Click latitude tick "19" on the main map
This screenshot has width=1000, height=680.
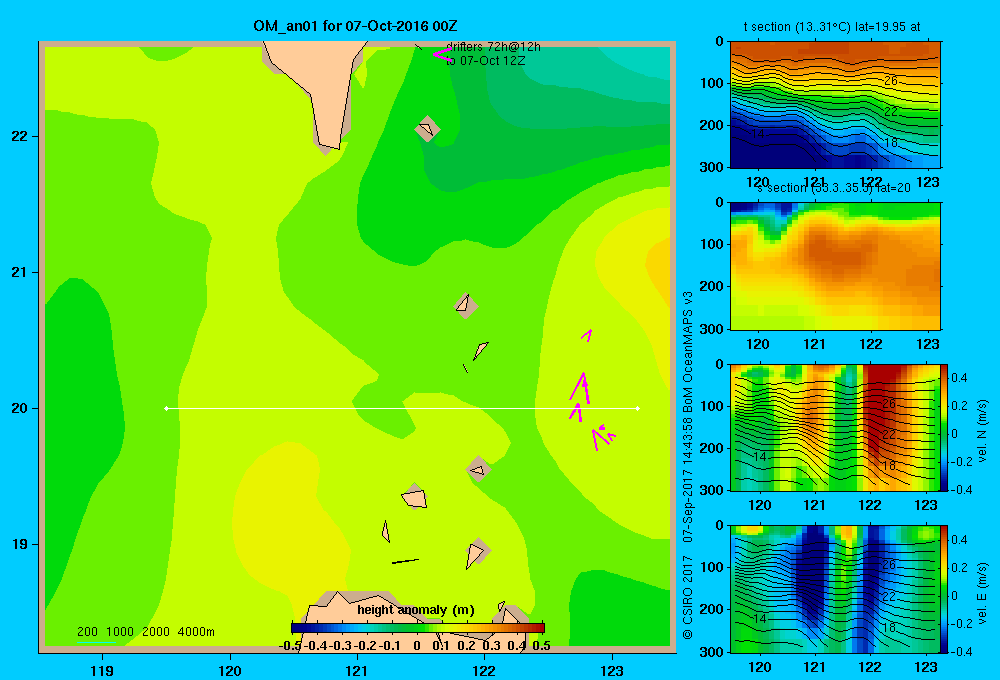20,544
